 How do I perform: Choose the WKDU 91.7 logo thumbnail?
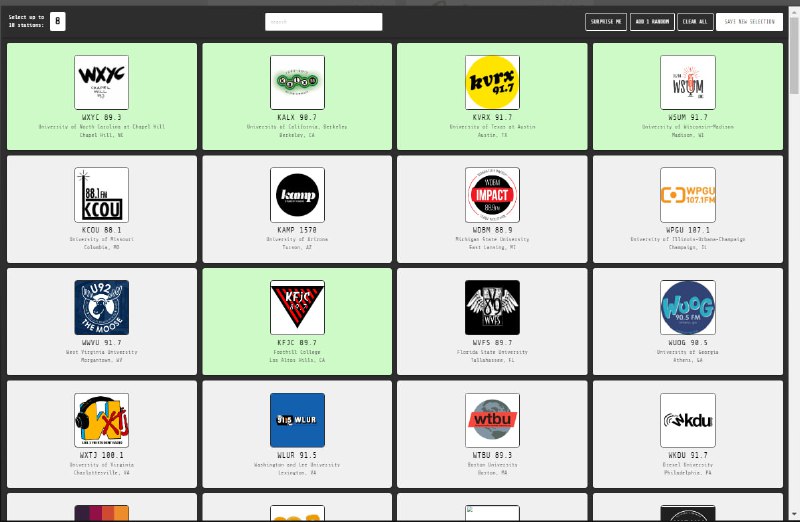click(688, 420)
